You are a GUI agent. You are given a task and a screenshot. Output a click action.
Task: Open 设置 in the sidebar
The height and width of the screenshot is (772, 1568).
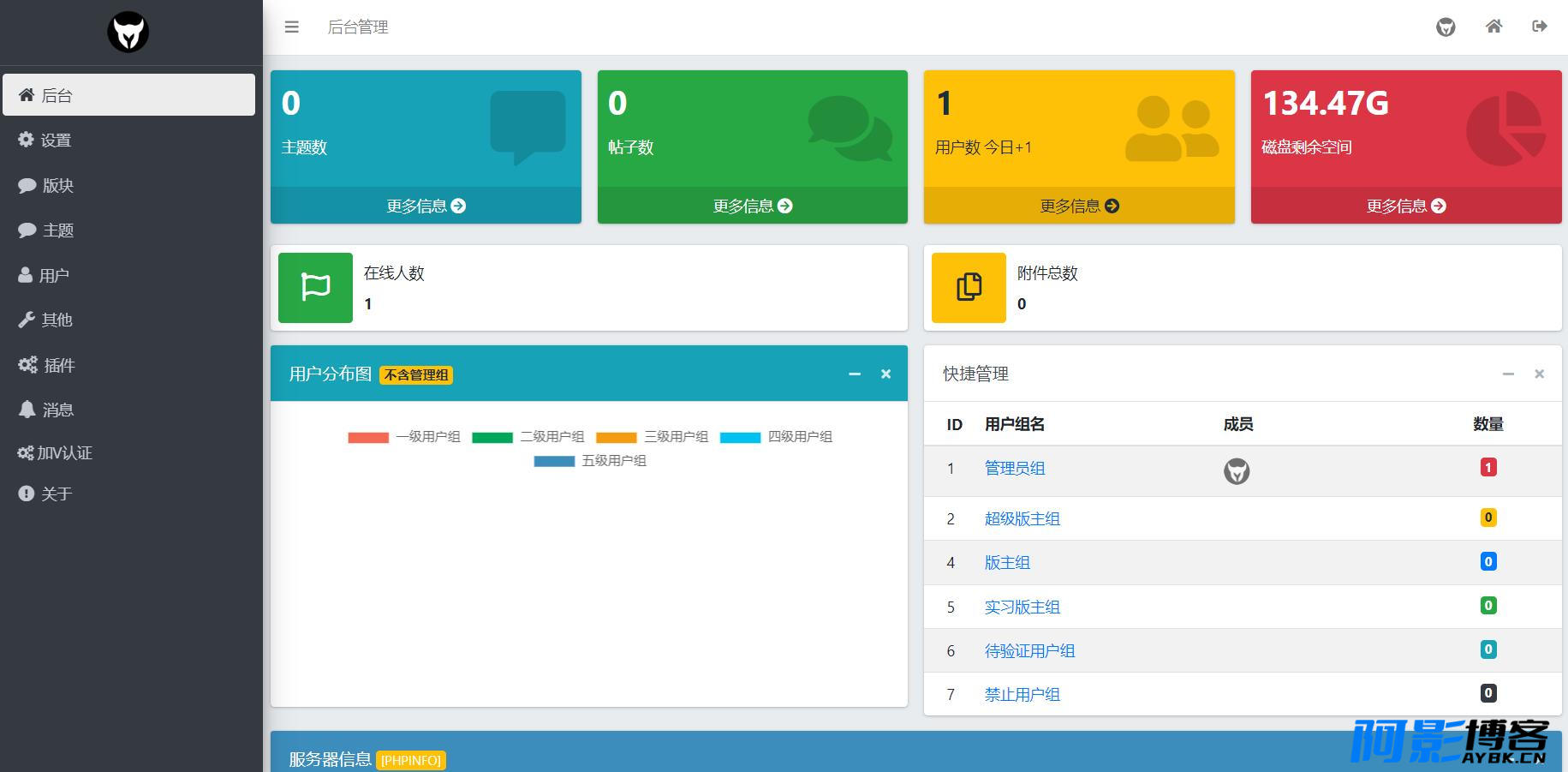(x=128, y=140)
